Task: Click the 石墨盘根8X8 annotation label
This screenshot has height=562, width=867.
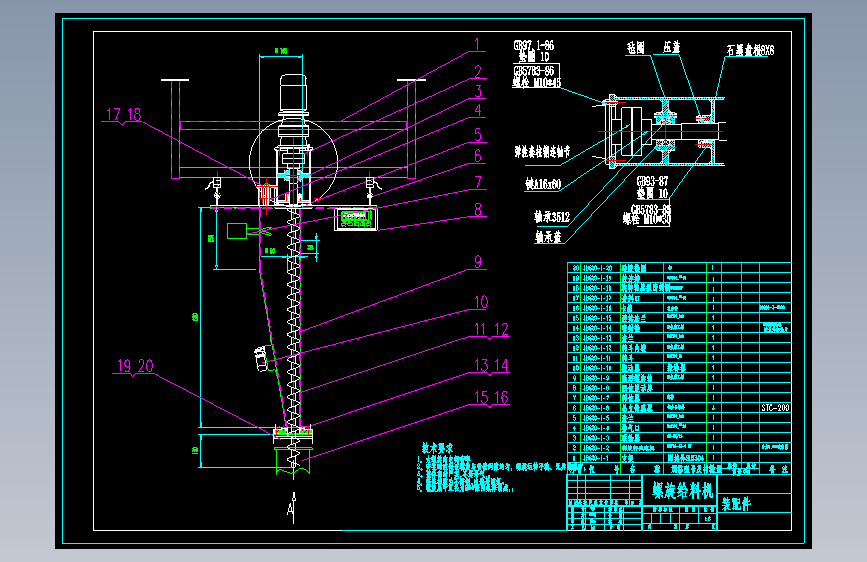Action: pos(750,50)
